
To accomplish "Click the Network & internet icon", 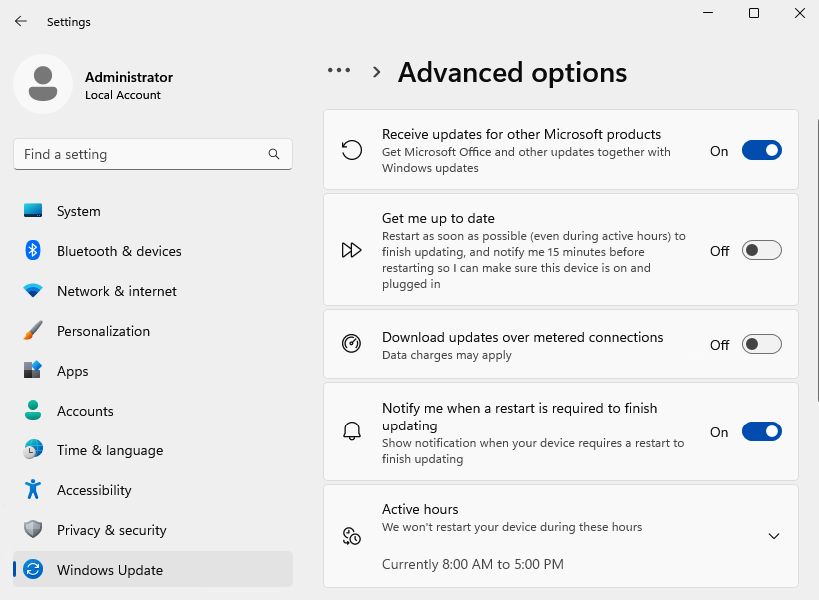I will coord(32,291).
